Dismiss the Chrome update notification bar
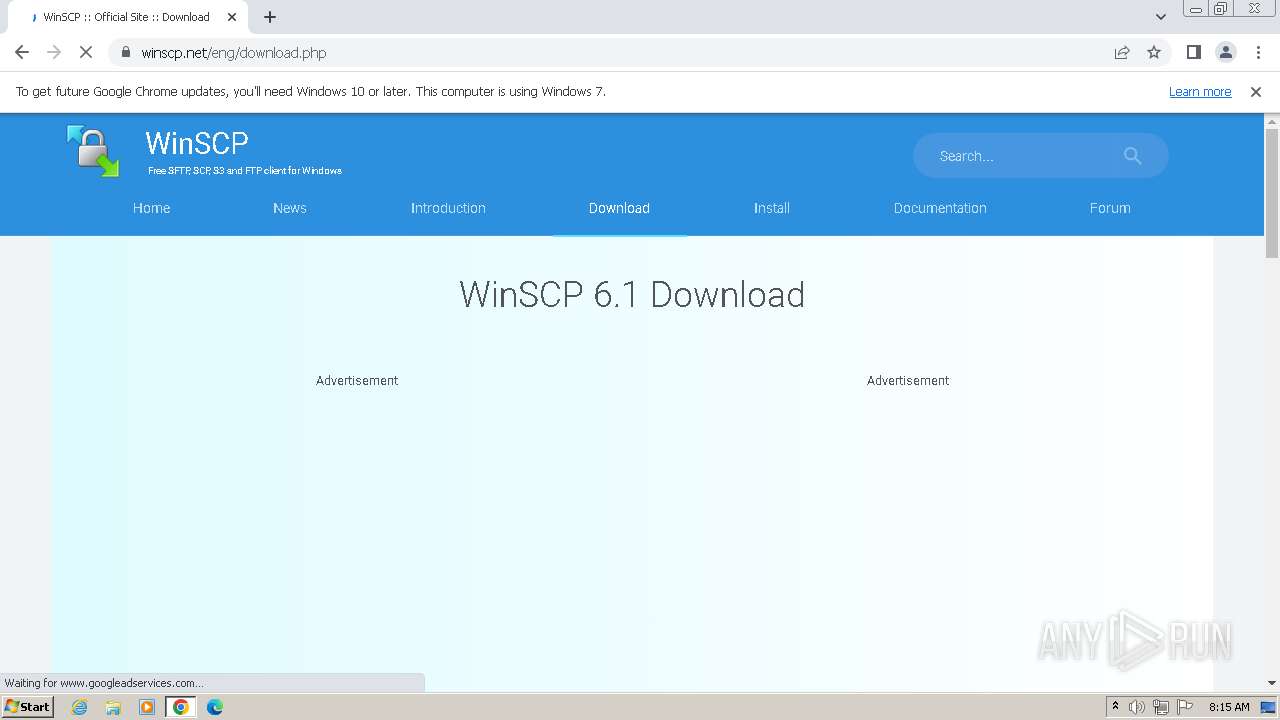 pyautogui.click(x=1256, y=91)
